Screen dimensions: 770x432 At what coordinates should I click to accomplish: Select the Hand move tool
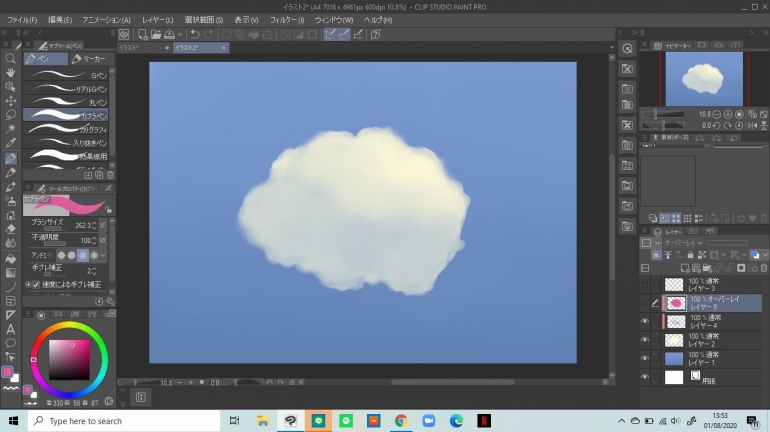[10, 73]
